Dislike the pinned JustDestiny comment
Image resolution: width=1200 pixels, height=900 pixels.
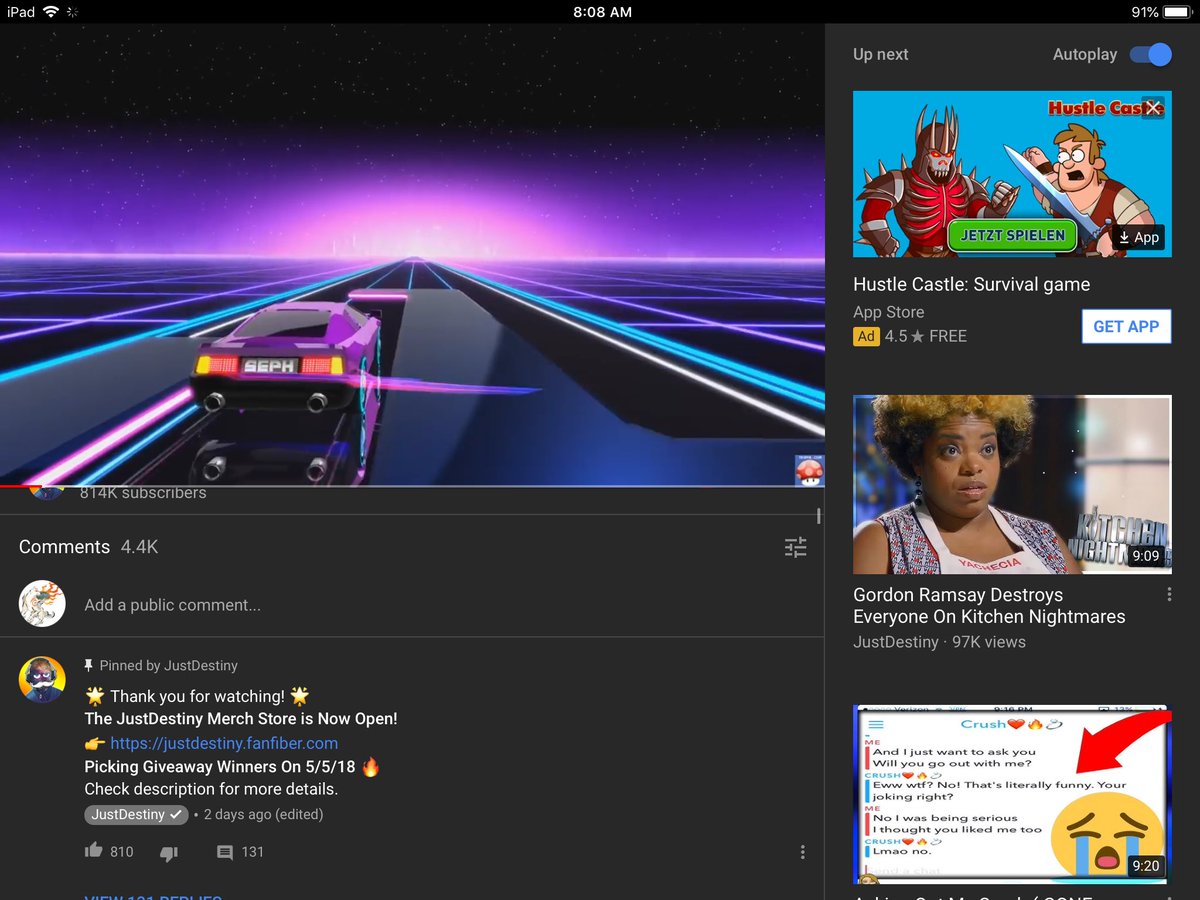(169, 852)
